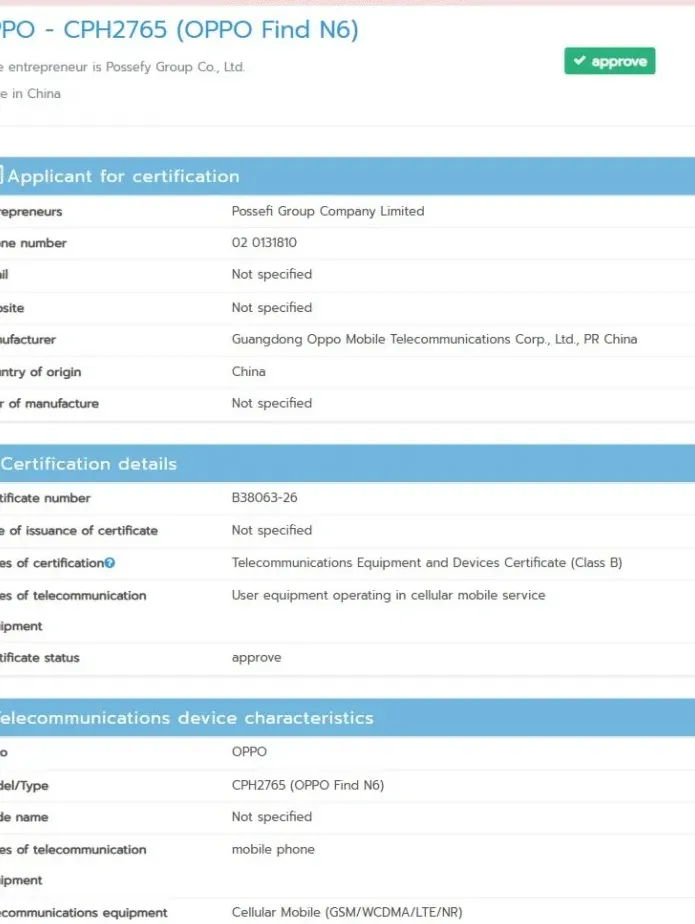This screenshot has height=924, width=695.
Task: Click Not specified in trade name row
Action: coord(272,817)
